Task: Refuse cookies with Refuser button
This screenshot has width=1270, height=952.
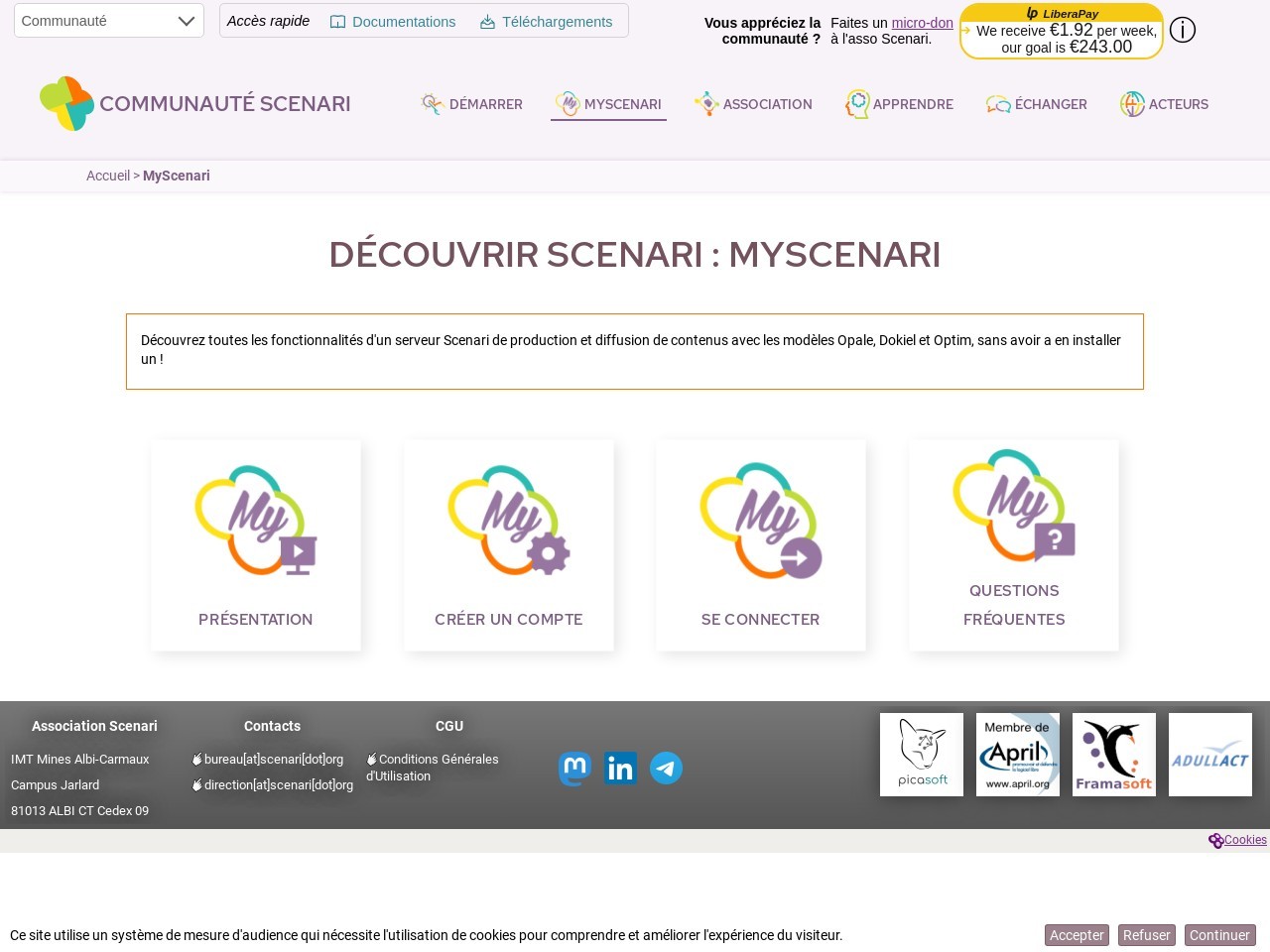Action: [1147, 935]
